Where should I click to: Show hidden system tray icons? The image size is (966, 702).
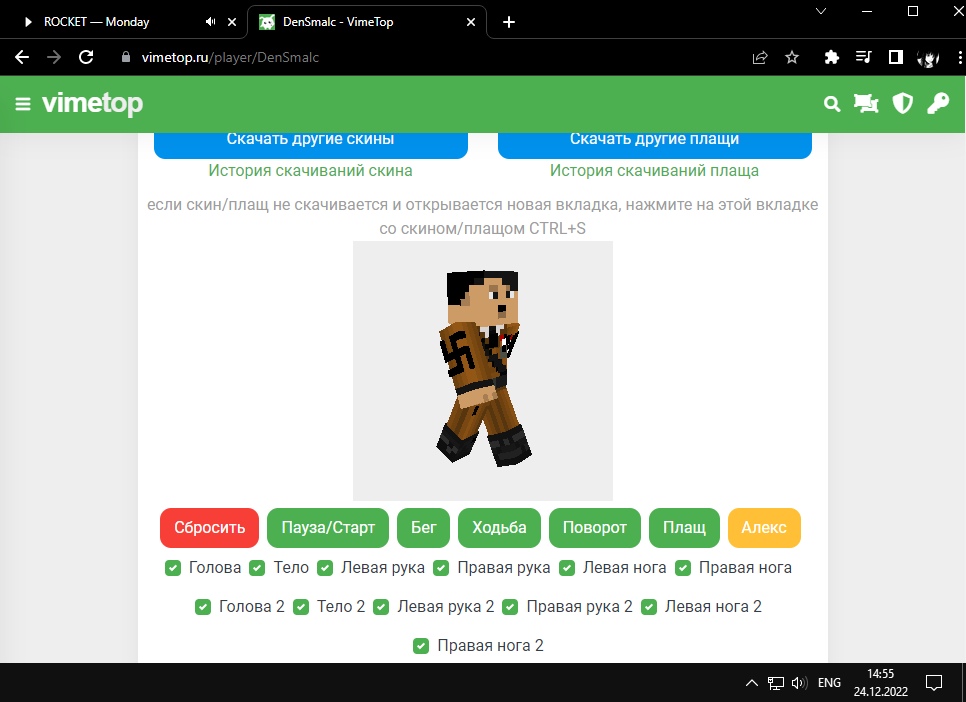(751, 684)
